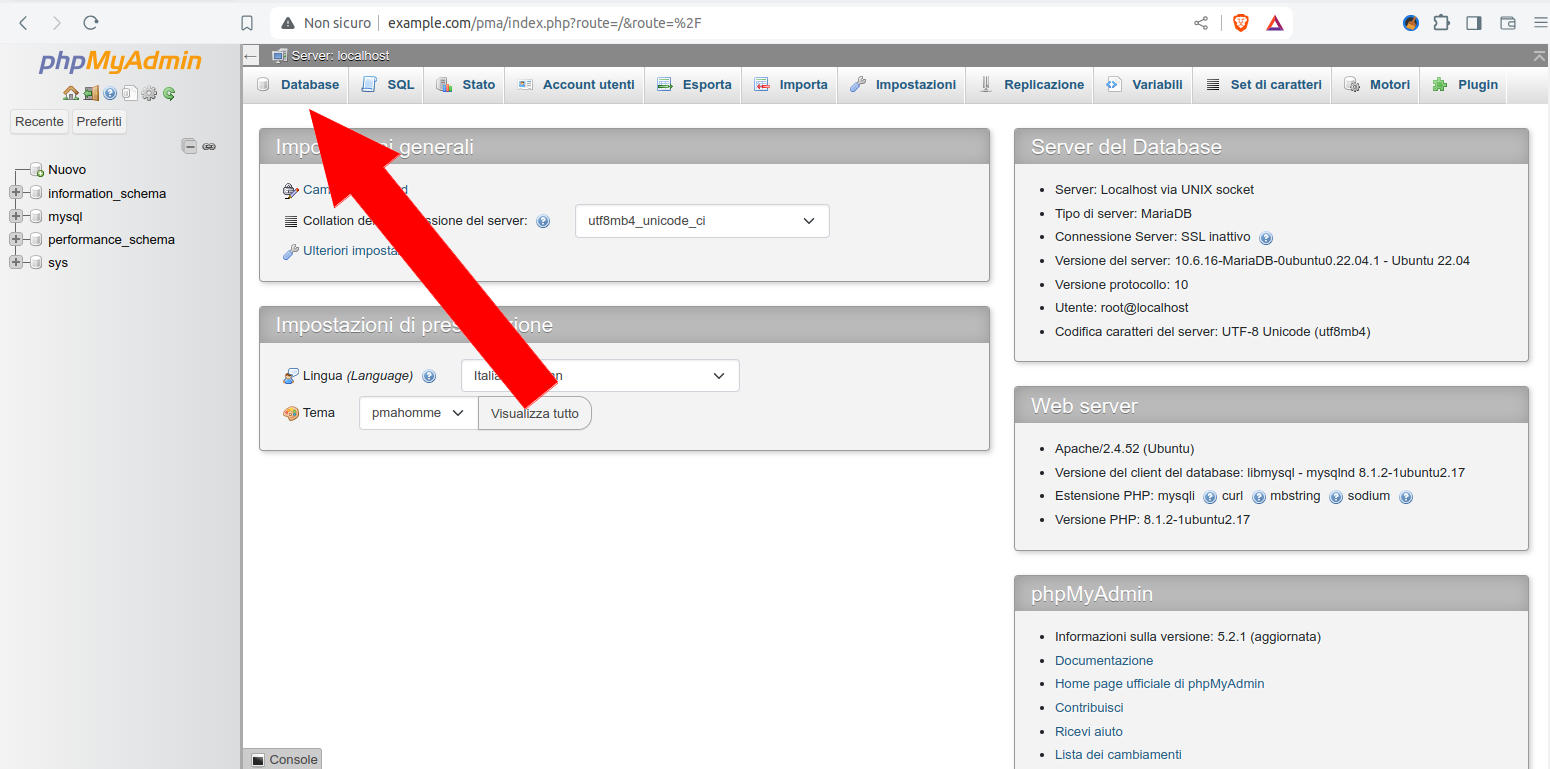Click the Ricevi aiuto link
The image size is (1550, 769).
[x=1089, y=731]
